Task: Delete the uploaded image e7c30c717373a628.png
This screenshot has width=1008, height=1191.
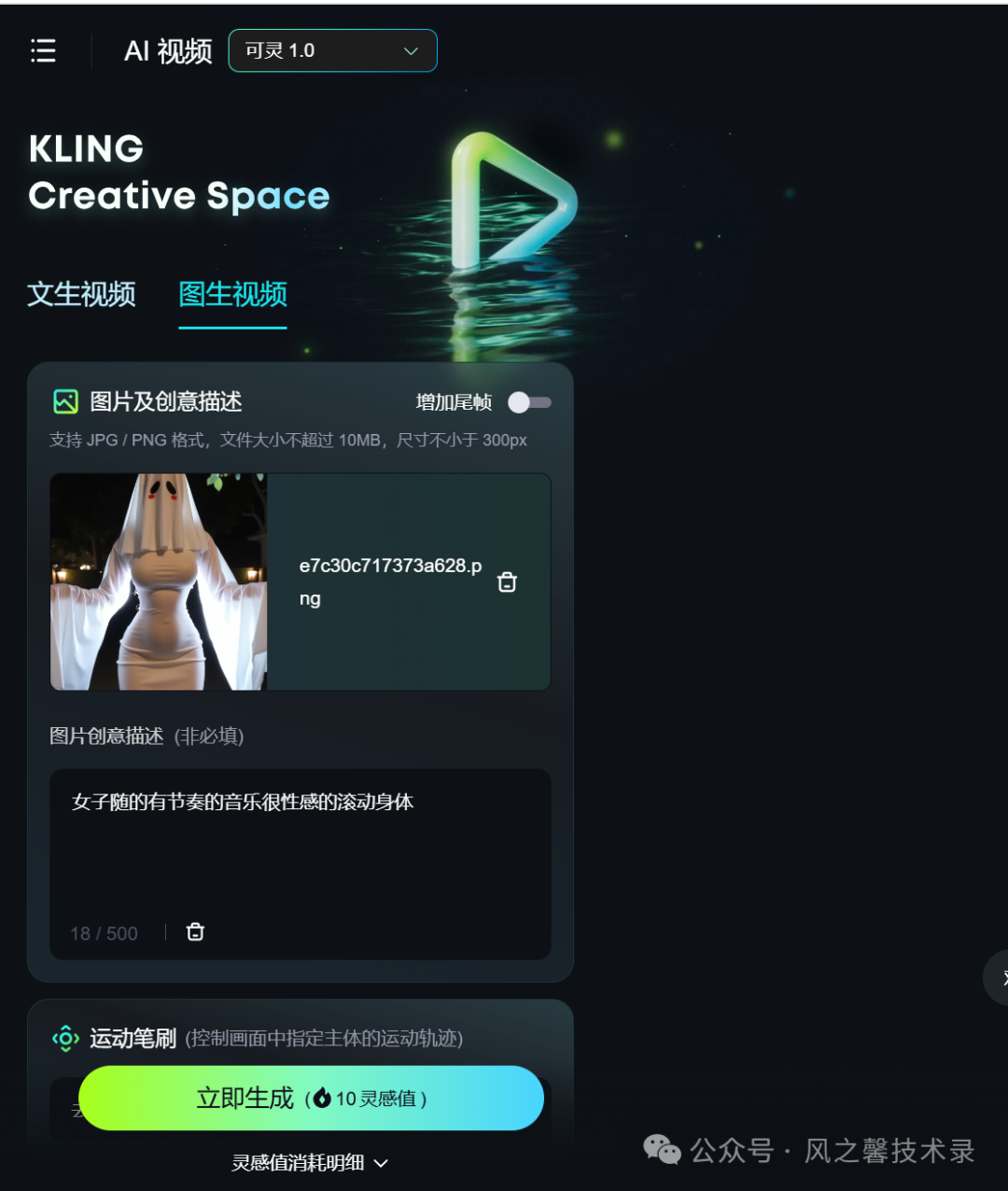Action: [x=507, y=581]
